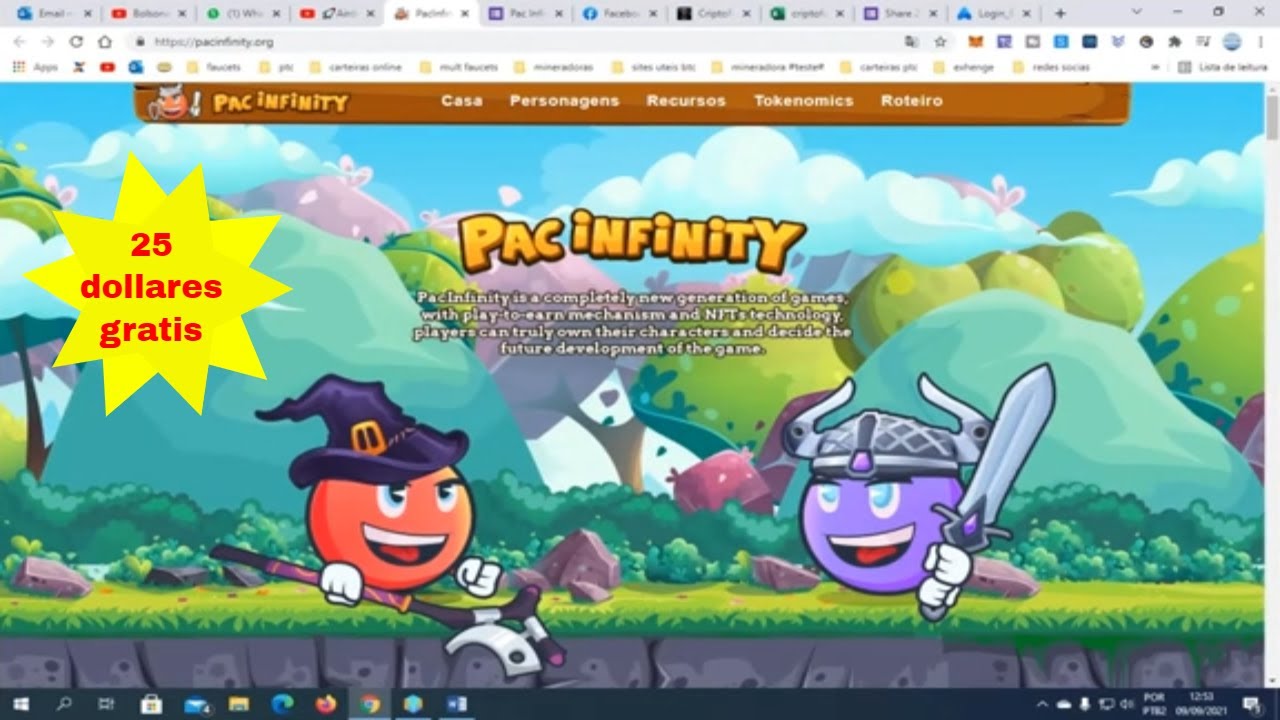Image resolution: width=1280 pixels, height=720 pixels.
Task: Open the 'faucets' bookmark folder
Action: coord(214,67)
